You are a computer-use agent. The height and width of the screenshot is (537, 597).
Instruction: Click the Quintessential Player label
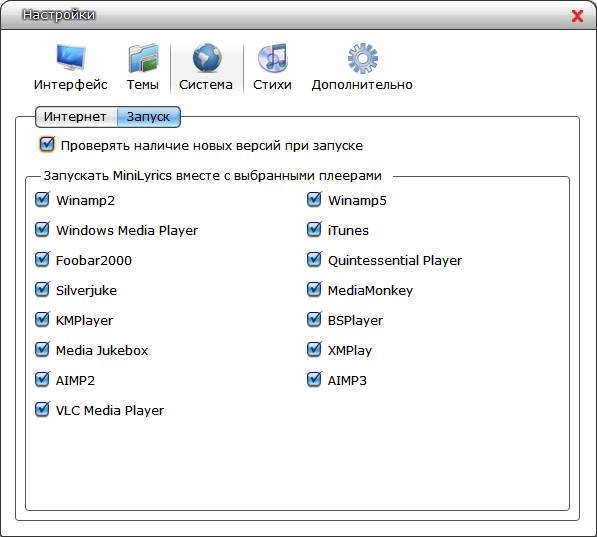(395, 261)
